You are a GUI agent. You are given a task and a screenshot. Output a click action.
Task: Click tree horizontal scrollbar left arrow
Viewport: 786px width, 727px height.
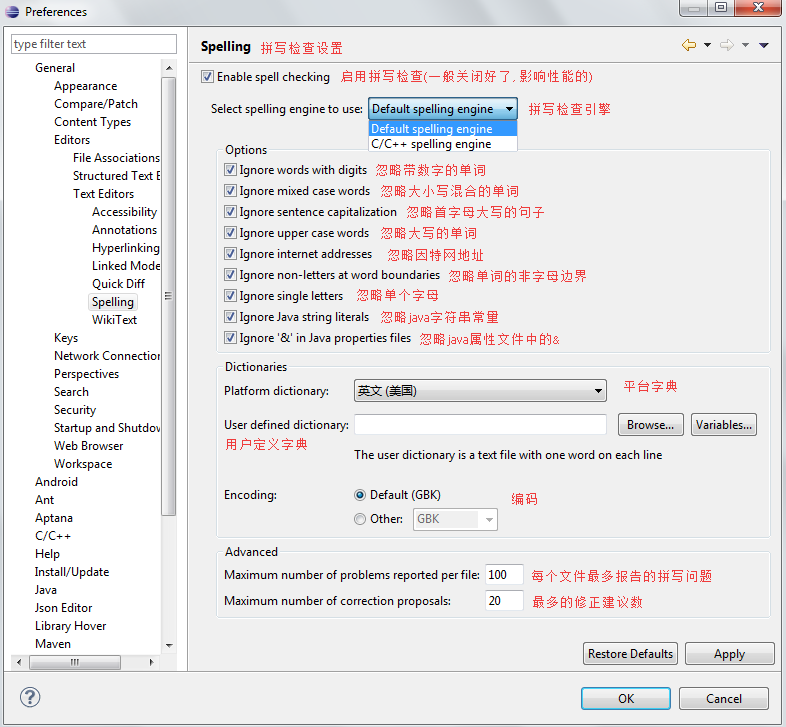click(x=19, y=662)
